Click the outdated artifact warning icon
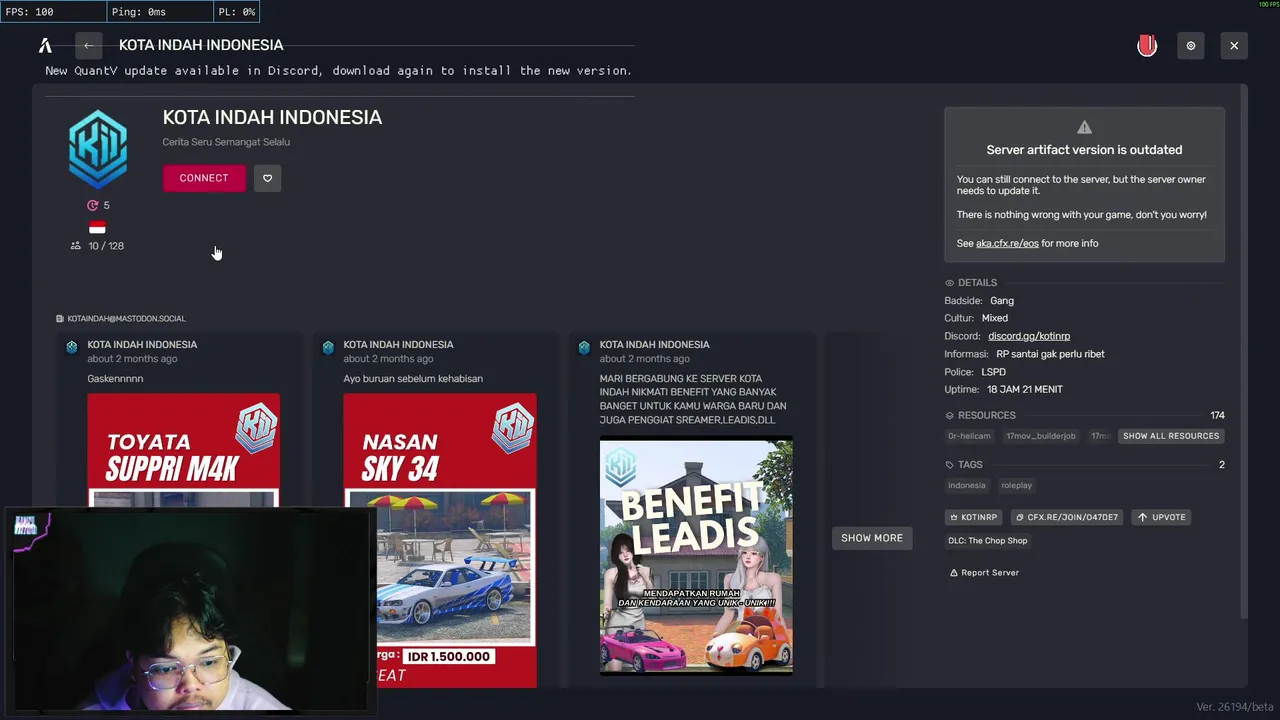The image size is (1280, 720). tap(1084, 127)
